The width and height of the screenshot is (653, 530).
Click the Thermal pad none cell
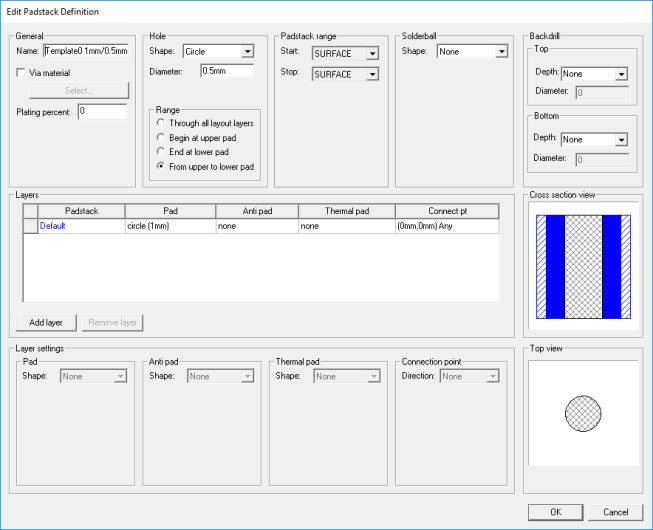[x=347, y=226]
